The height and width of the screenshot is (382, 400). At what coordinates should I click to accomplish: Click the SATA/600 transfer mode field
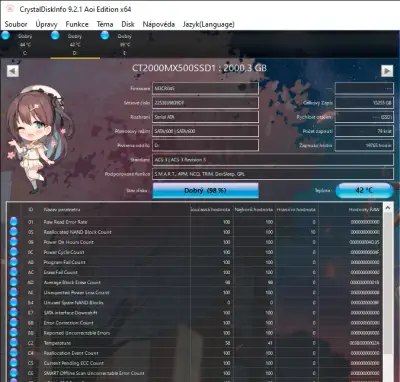(x=205, y=131)
